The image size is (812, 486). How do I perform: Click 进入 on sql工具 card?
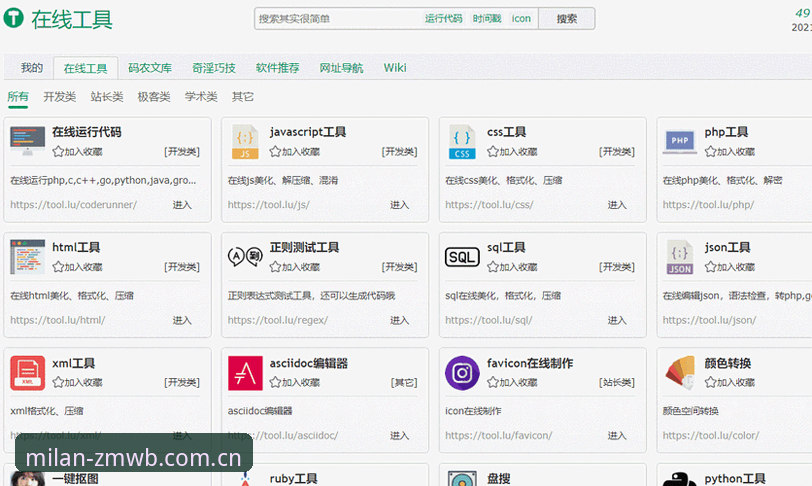617,320
